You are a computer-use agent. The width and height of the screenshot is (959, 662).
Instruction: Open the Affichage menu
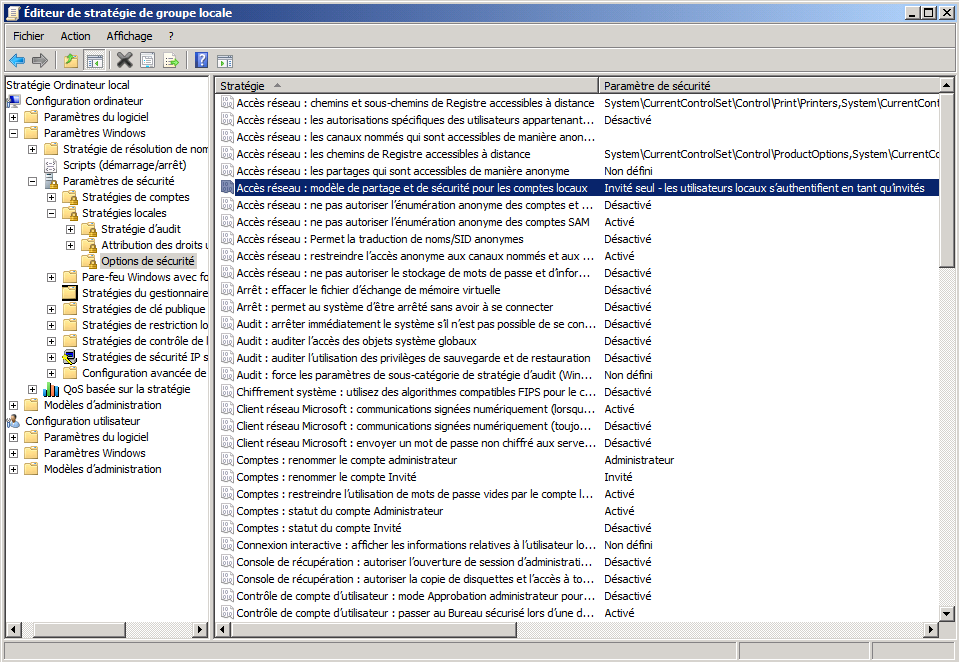click(129, 36)
